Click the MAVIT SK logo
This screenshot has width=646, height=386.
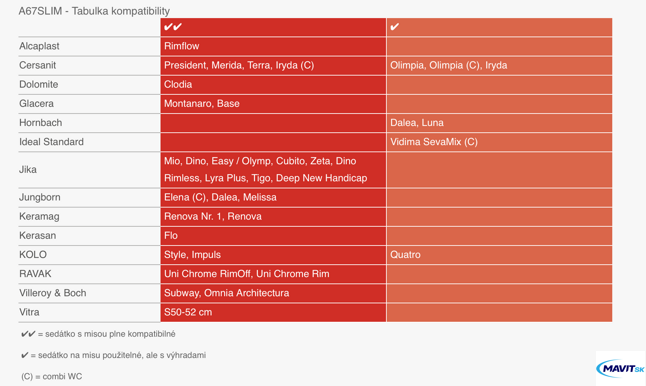point(620,367)
